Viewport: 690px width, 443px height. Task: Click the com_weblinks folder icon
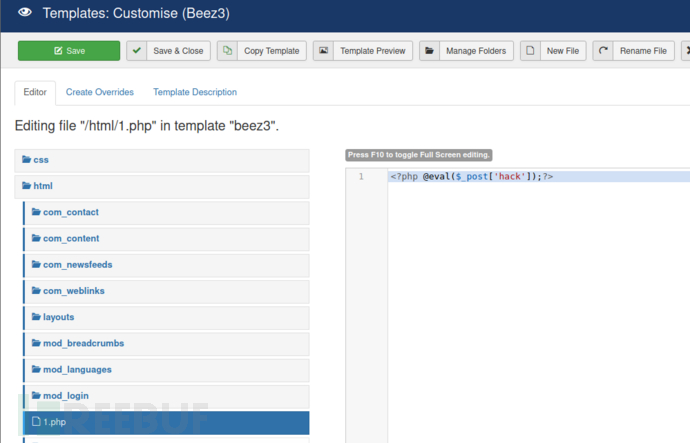(36, 291)
